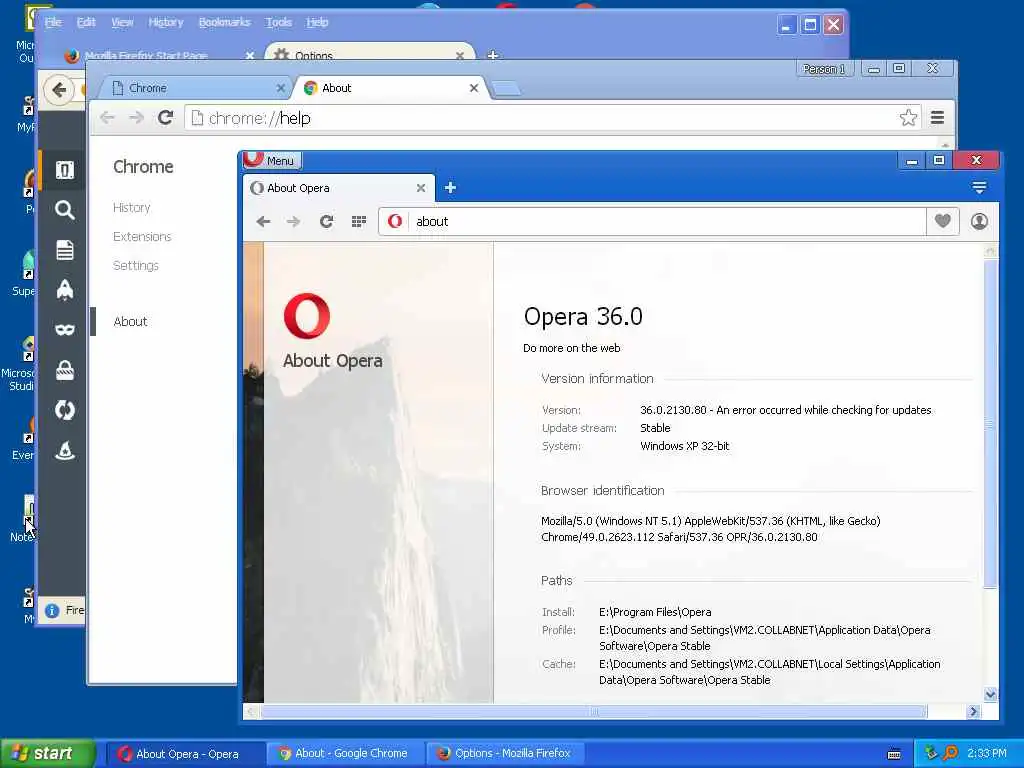Open Opera's account profile icon
The width and height of the screenshot is (1024, 768).
click(979, 221)
